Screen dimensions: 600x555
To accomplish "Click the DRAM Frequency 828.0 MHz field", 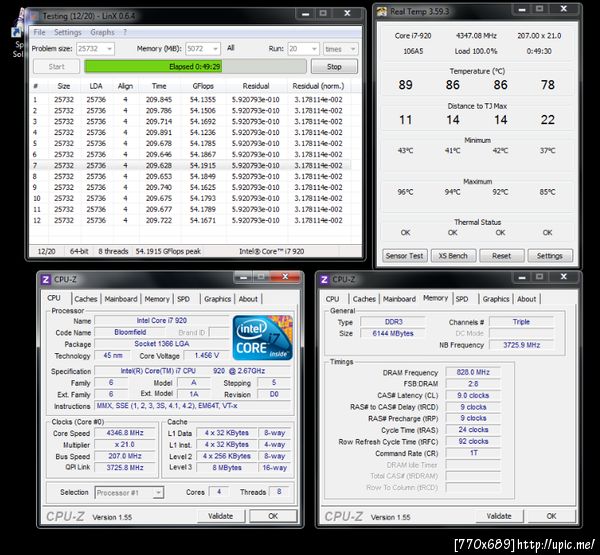I will tap(473, 372).
